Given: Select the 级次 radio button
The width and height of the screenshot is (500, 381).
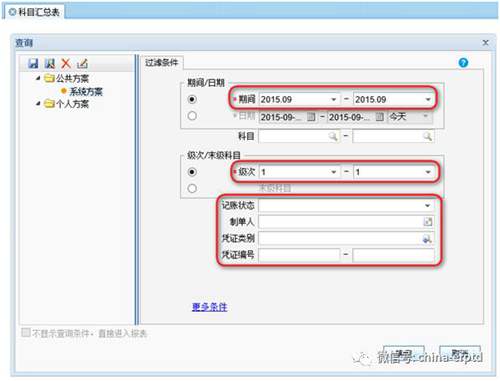Looking at the screenshot, I should tap(192, 172).
